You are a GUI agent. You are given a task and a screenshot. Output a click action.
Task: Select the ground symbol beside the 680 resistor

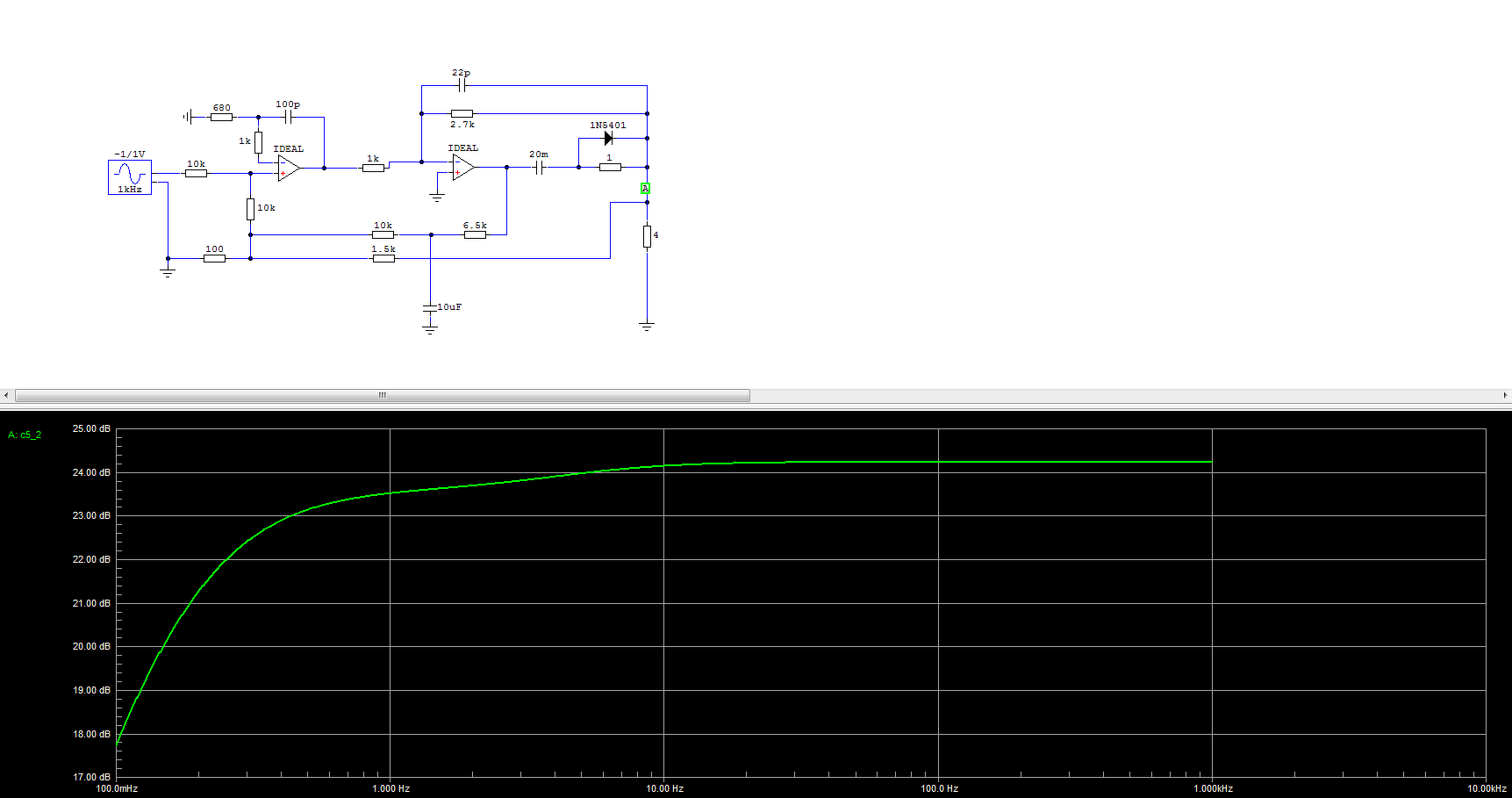click(188, 117)
